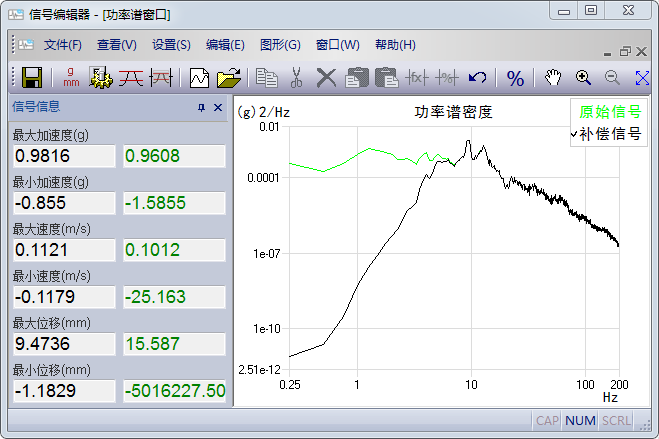Click the zoom in magnifier icon
Screen dimensions: 659x439
(x=583, y=77)
